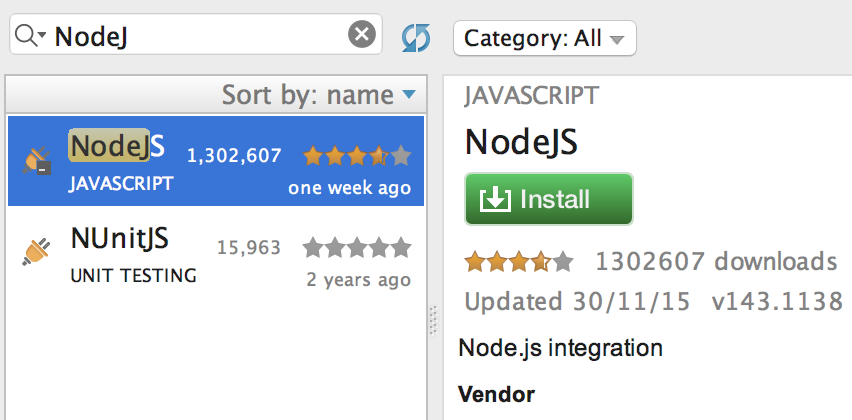852x420 pixels.
Task: Click the NUnitJS gray star rating
Action: [357, 247]
